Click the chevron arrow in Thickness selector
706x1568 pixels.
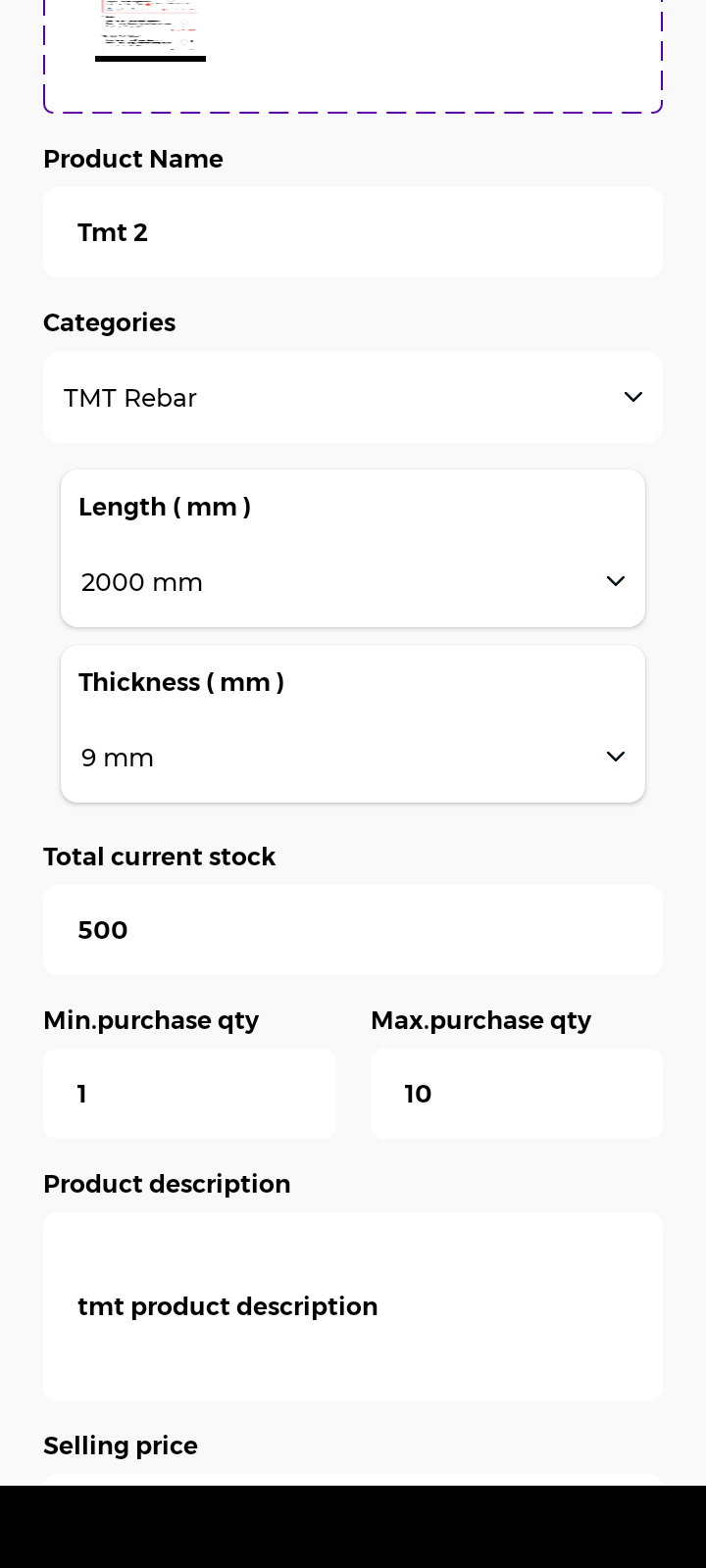616,757
